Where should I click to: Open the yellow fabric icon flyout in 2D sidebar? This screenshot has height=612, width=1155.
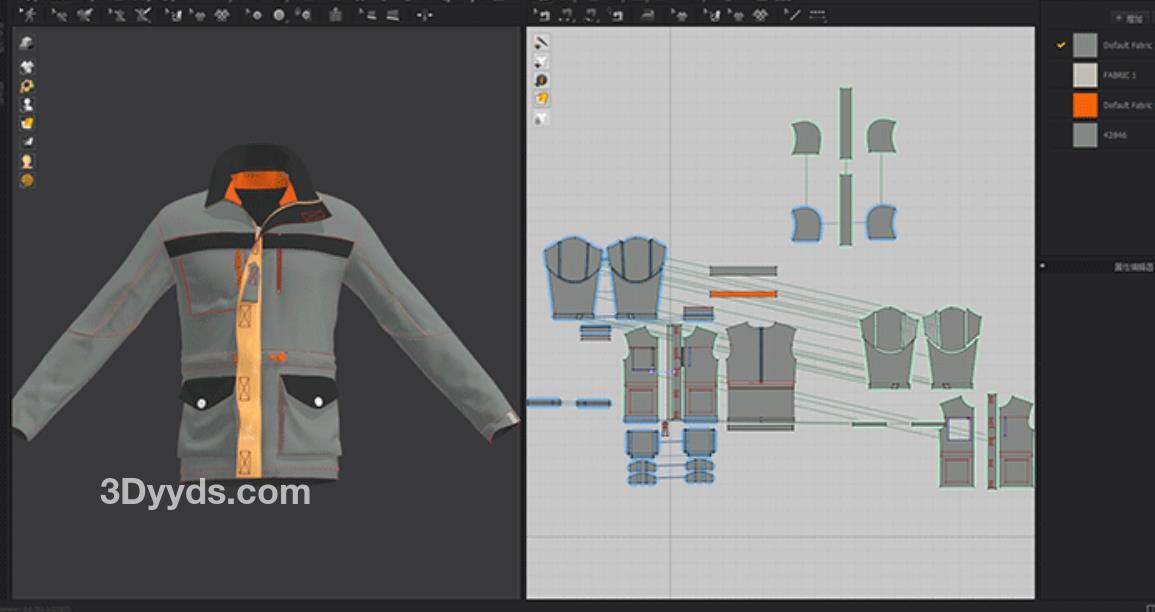click(541, 98)
